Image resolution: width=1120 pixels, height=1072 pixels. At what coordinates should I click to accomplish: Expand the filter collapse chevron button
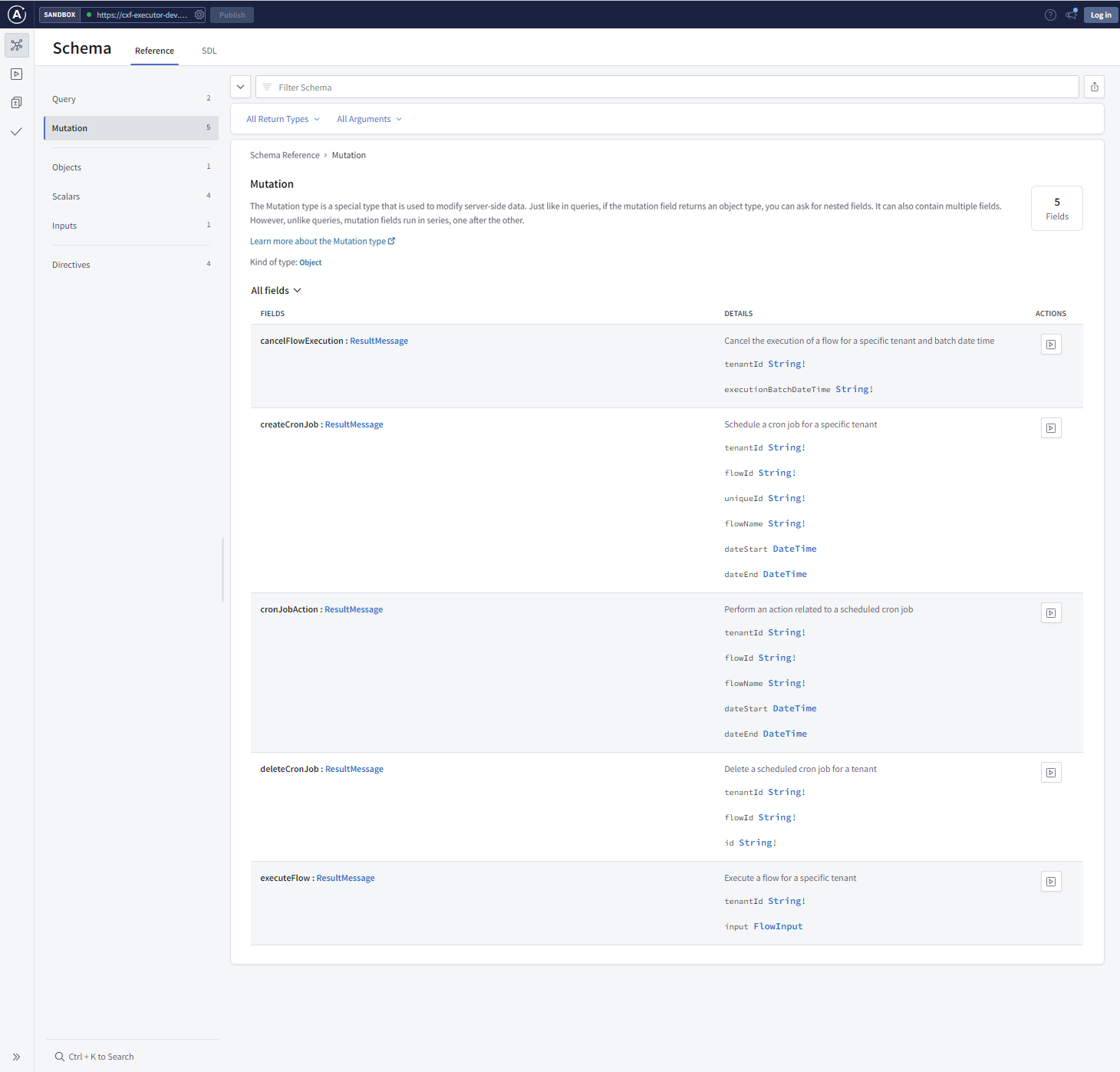click(x=241, y=87)
